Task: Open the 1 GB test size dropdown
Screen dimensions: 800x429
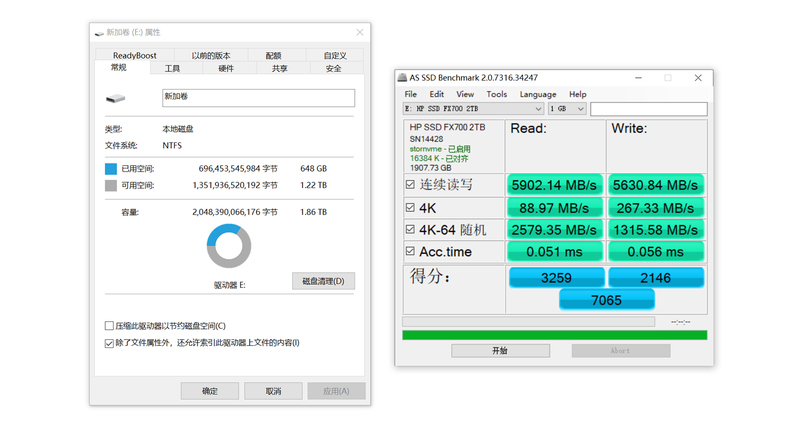Action: [x=567, y=109]
